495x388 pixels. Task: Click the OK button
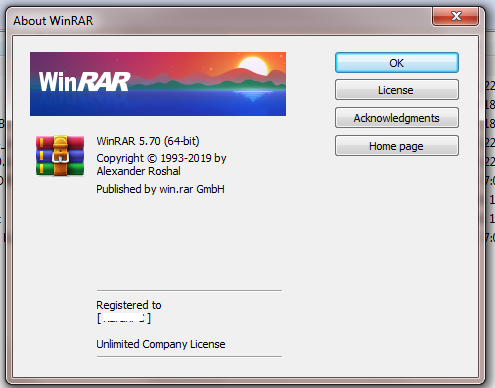coord(397,62)
